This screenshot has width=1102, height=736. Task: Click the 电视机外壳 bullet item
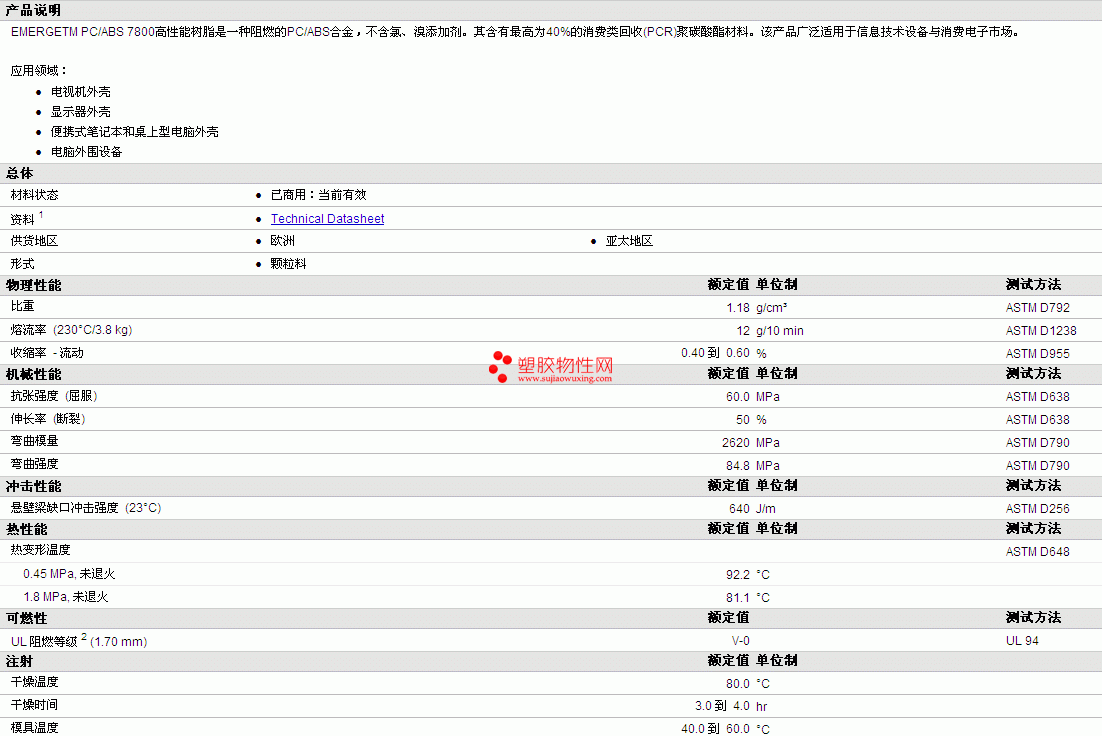coord(81,91)
